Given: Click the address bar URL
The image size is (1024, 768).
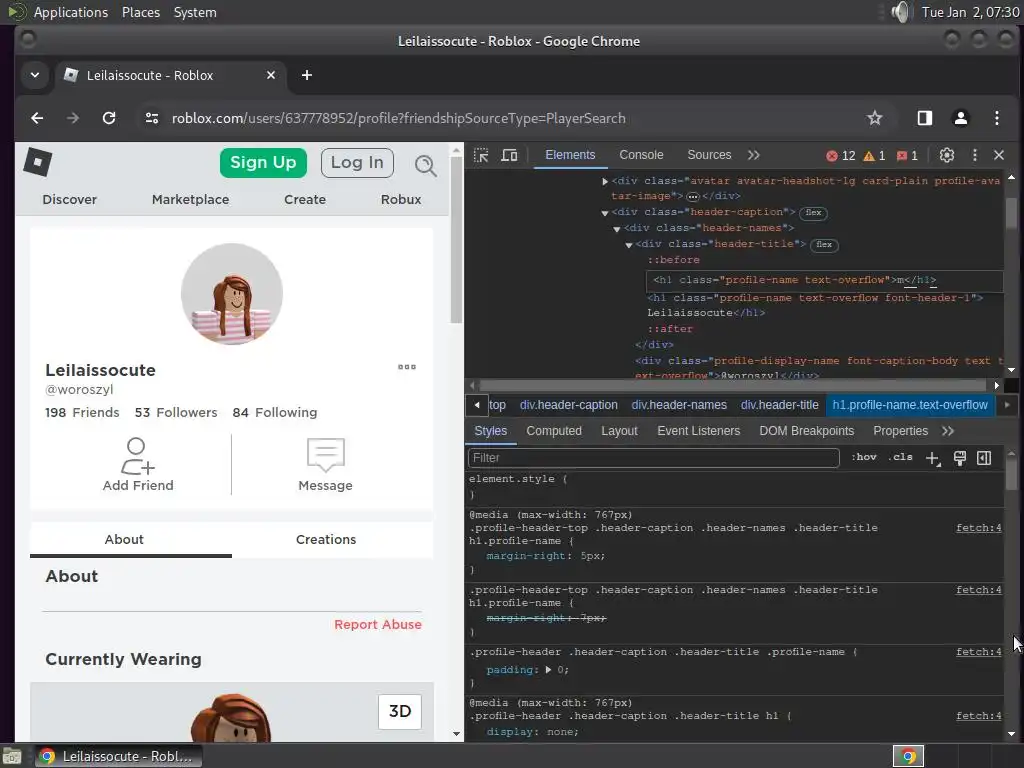Looking at the screenshot, I should 398,118.
